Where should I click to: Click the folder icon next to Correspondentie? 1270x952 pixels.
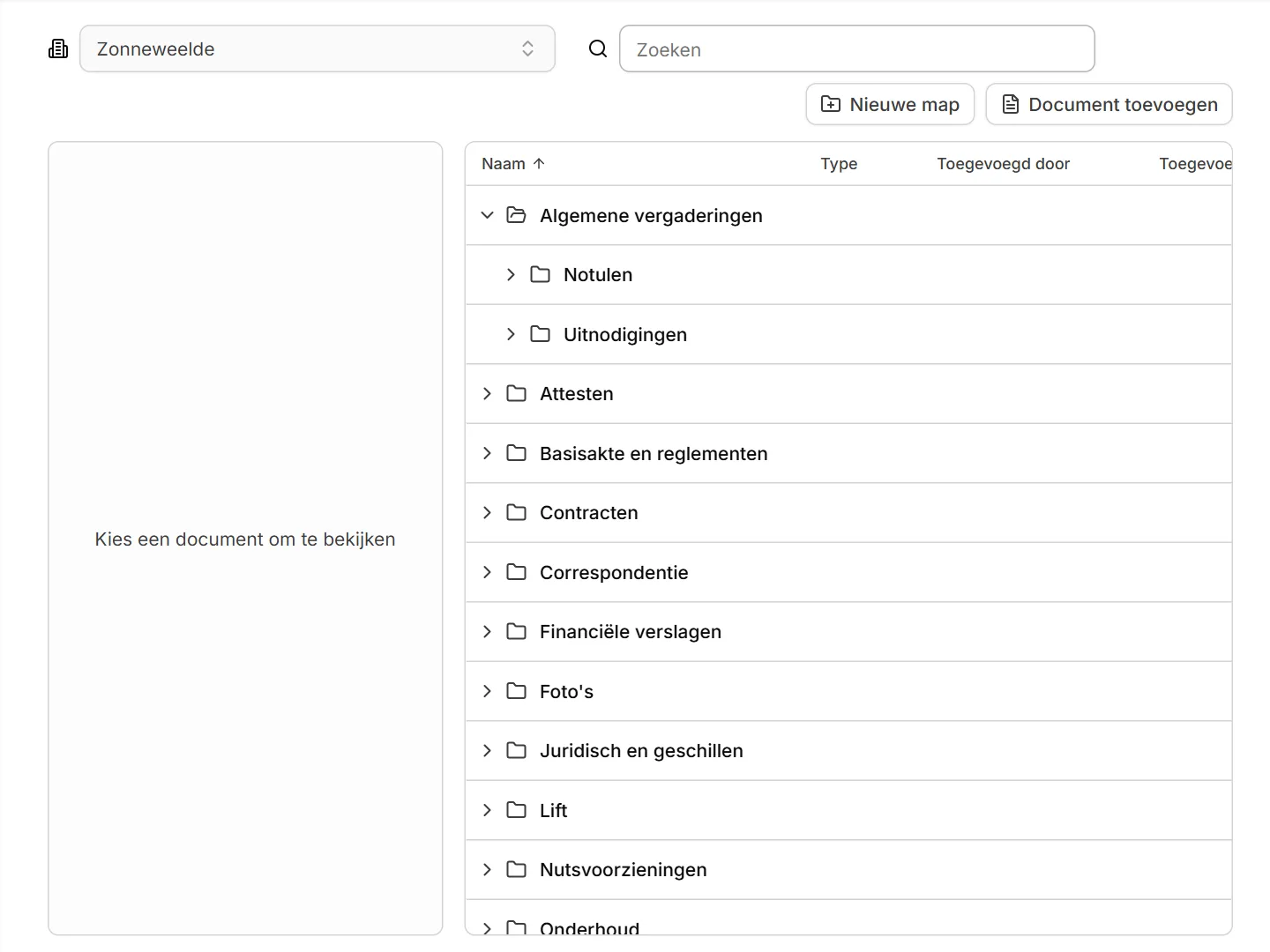point(516,572)
